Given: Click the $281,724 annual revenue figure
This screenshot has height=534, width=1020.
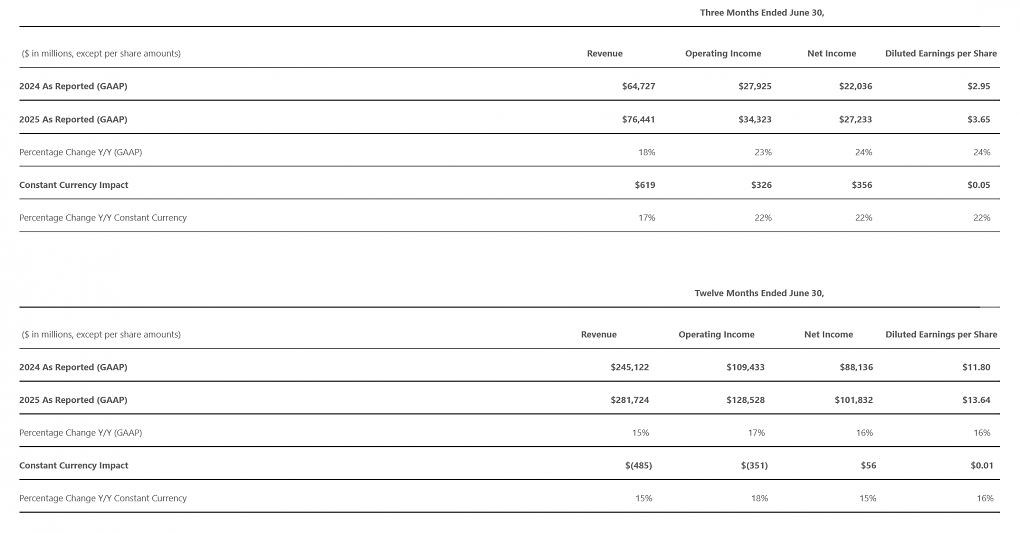Looking at the screenshot, I should 630,400.
